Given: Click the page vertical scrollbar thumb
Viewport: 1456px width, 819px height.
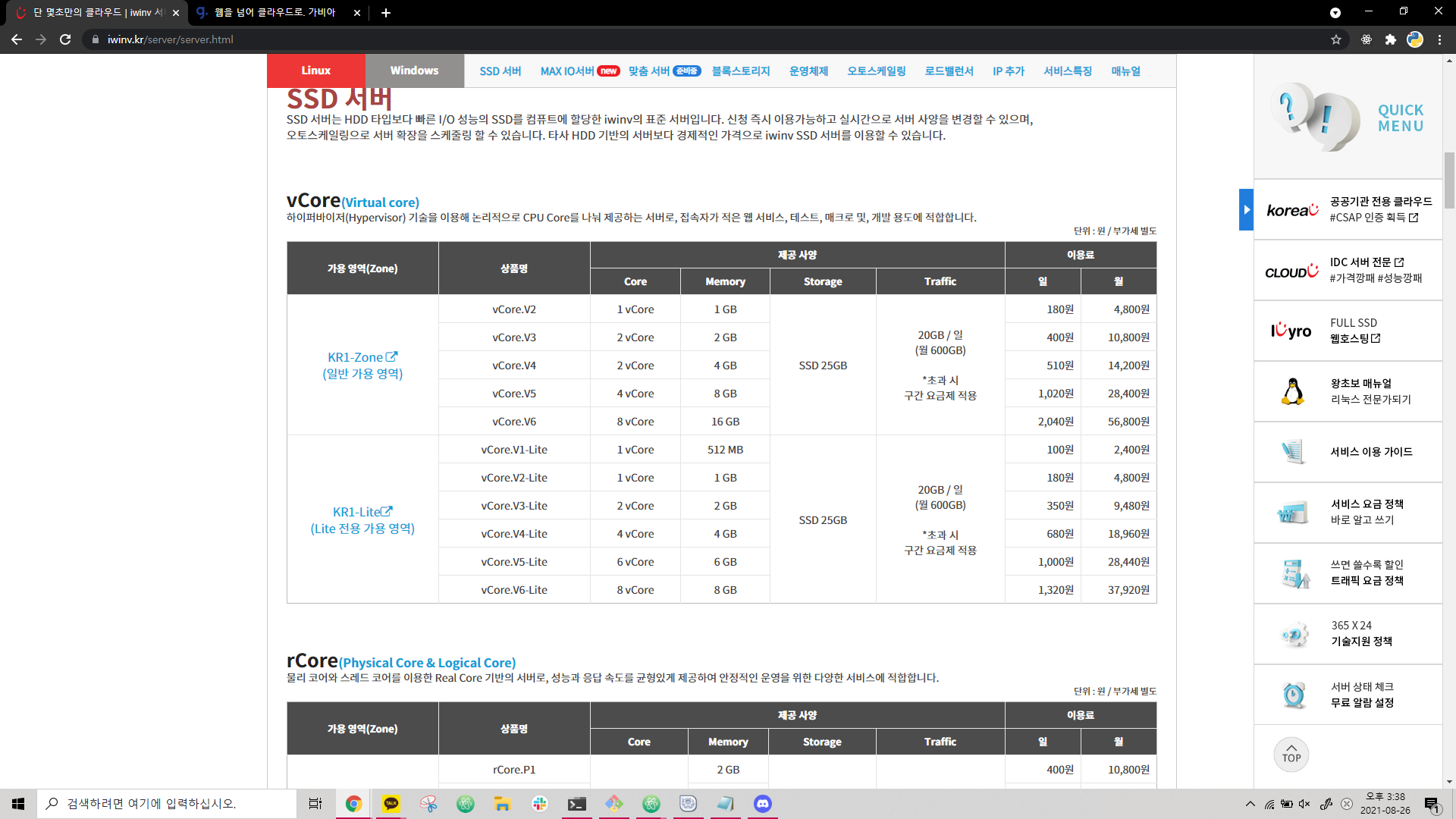Looking at the screenshot, I should pyautogui.click(x=1449, y=180).
